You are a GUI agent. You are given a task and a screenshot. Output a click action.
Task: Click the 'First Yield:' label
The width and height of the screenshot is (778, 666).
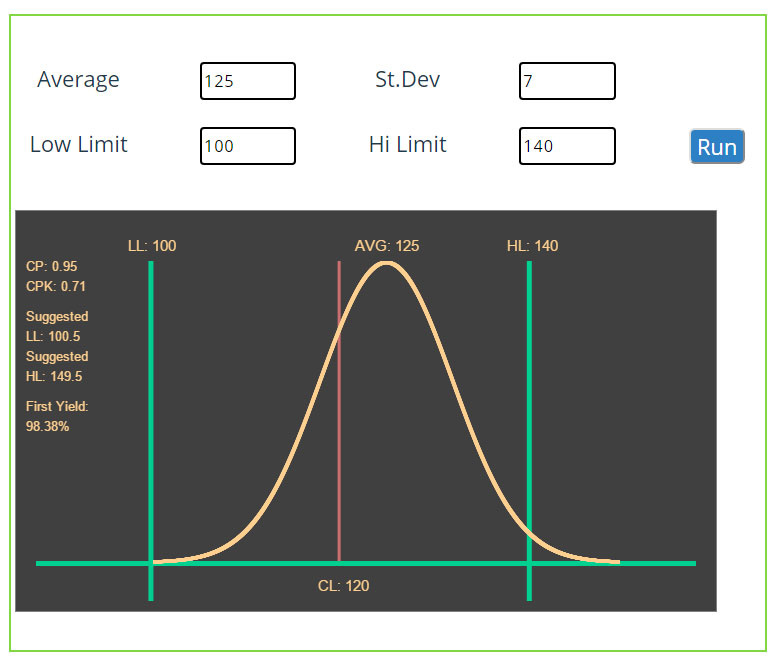pos(57,406)
